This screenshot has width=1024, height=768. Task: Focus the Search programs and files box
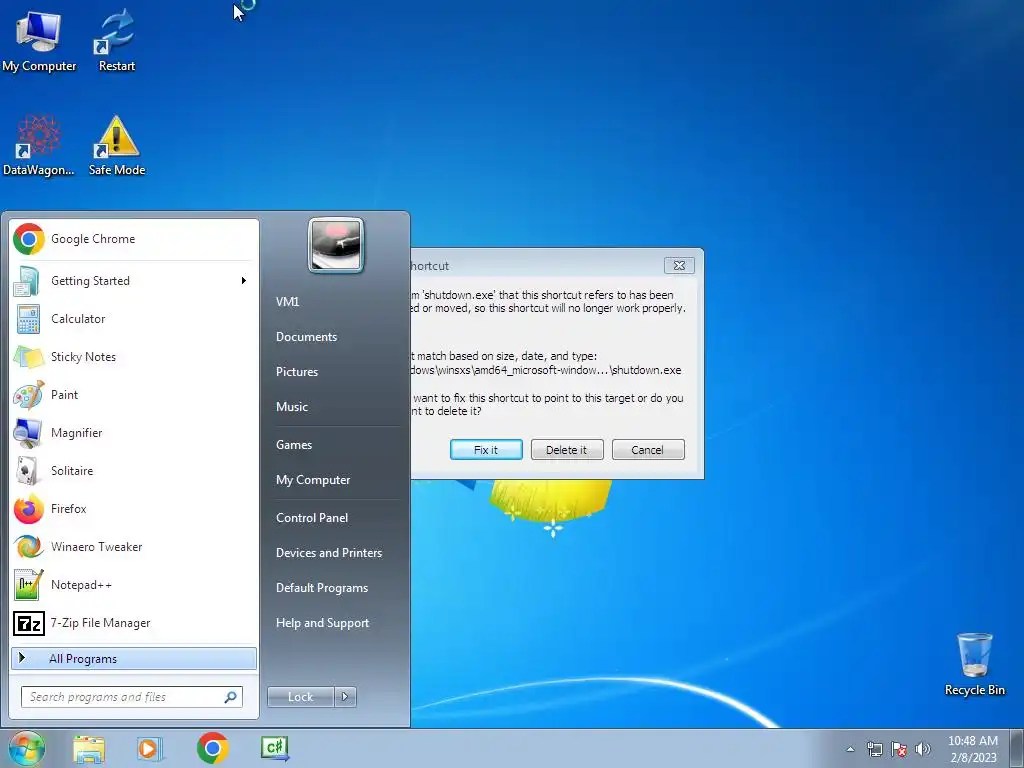pos(131,697)
